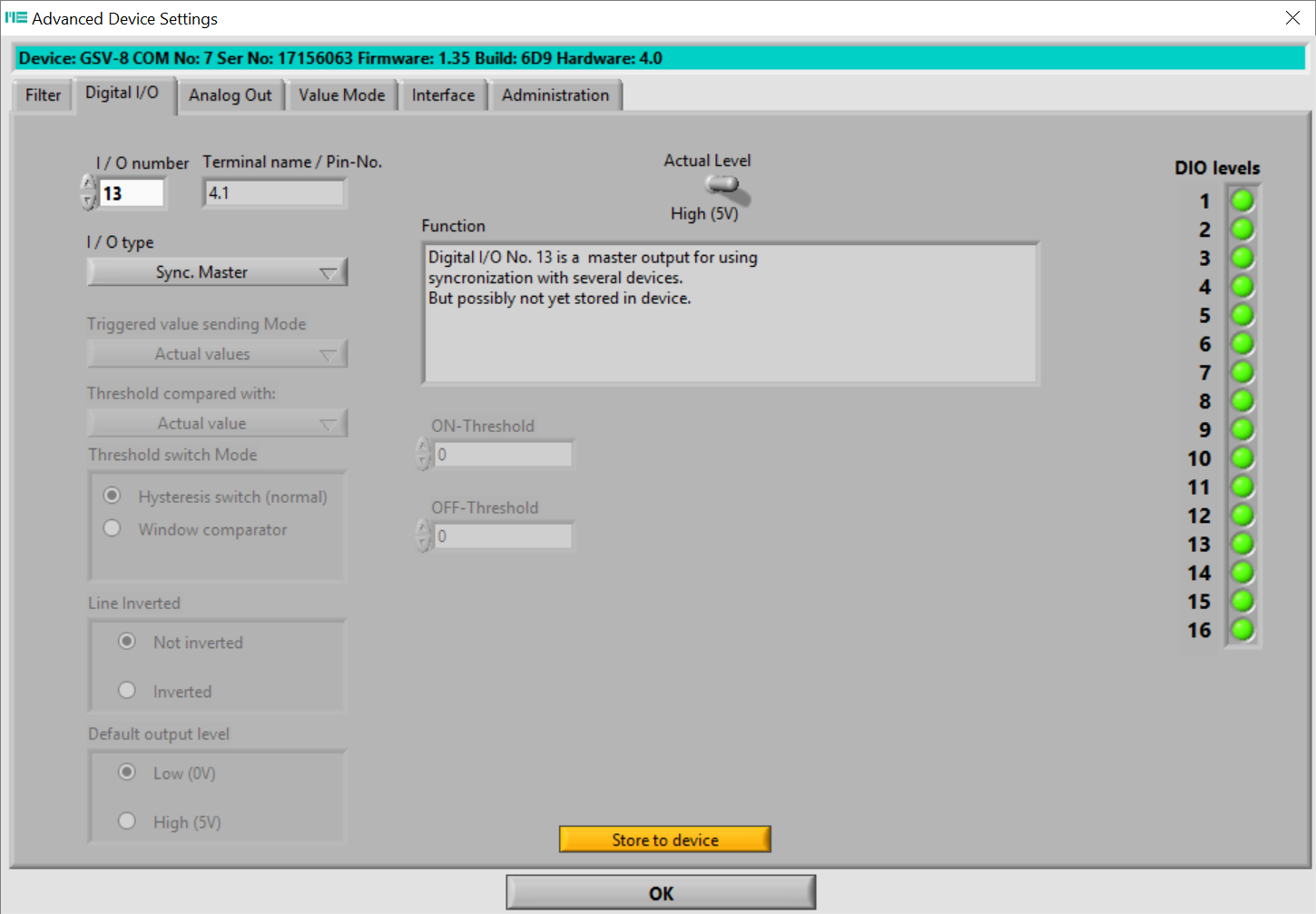The width and height of the screenshot is (1316, 914).
Task: Click the ME application icon in title bar
Action: tap(15, 18)
